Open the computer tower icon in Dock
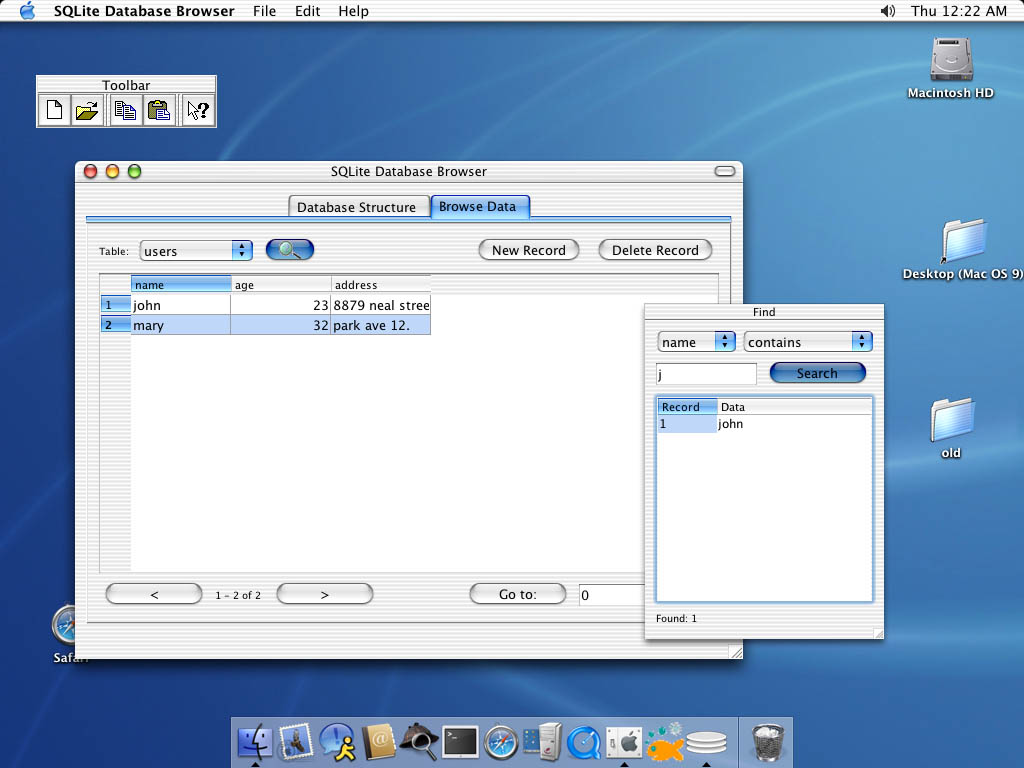1024x768 pixels. pyautogui.click(x=542, y=743)
